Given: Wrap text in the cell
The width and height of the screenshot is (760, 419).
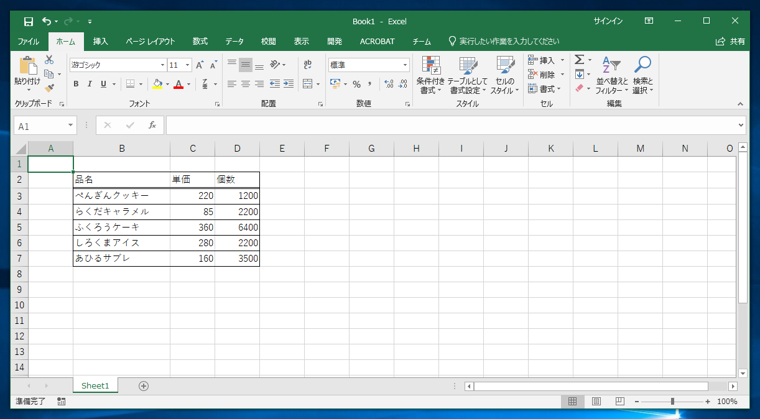Looking at the screenshot, I should coord(308,64).
